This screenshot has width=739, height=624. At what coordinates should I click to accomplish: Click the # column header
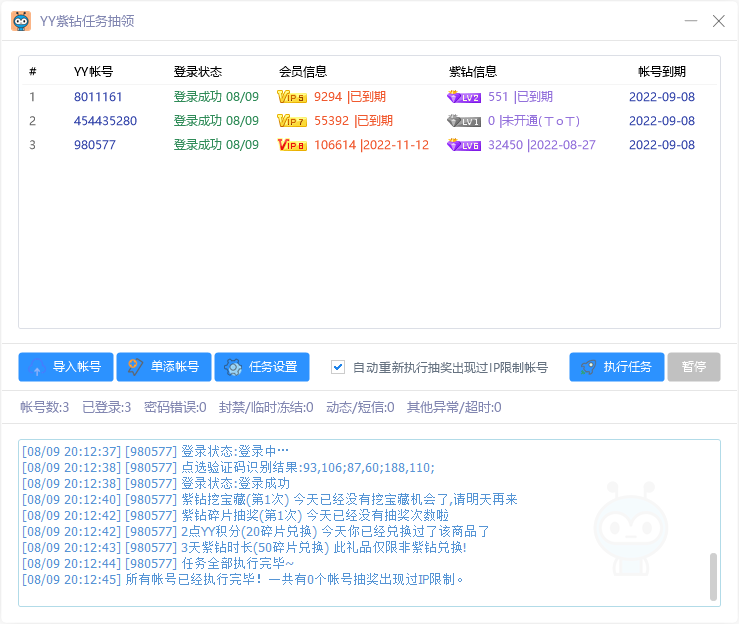[33, 72]
